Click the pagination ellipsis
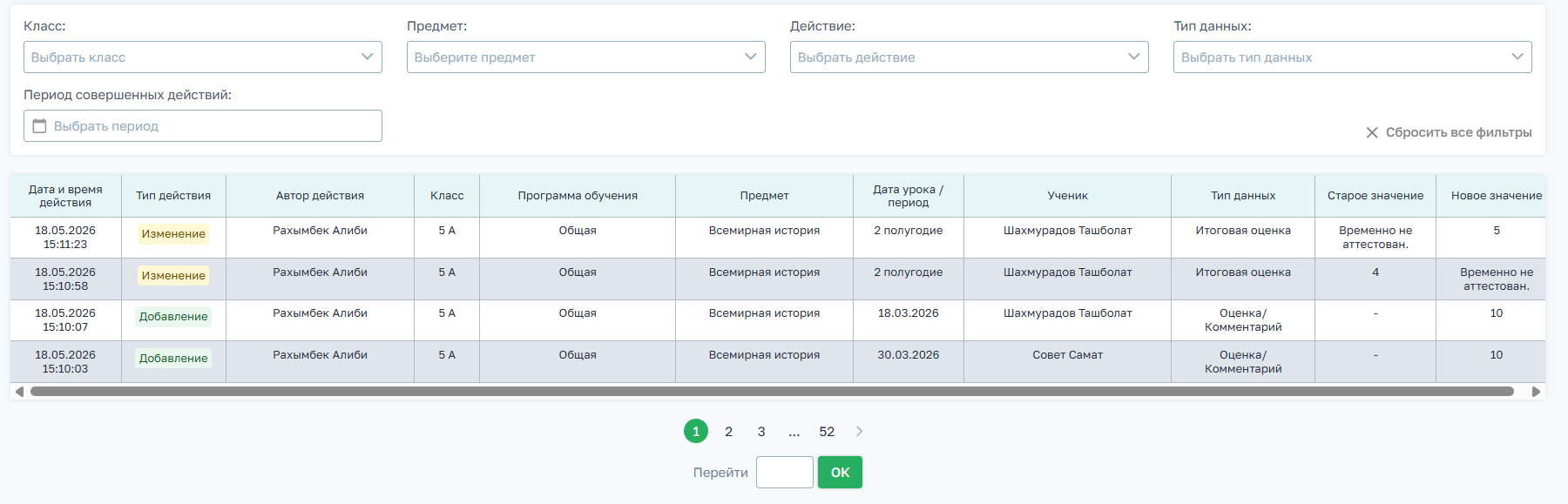Viewport: 1568px width, 504px height. click(794, 432)
